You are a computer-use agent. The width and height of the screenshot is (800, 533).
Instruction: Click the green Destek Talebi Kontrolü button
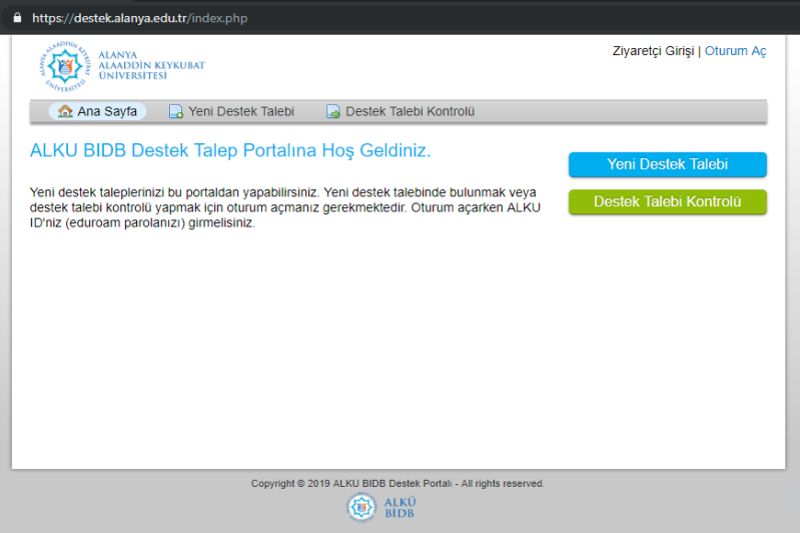667,201
